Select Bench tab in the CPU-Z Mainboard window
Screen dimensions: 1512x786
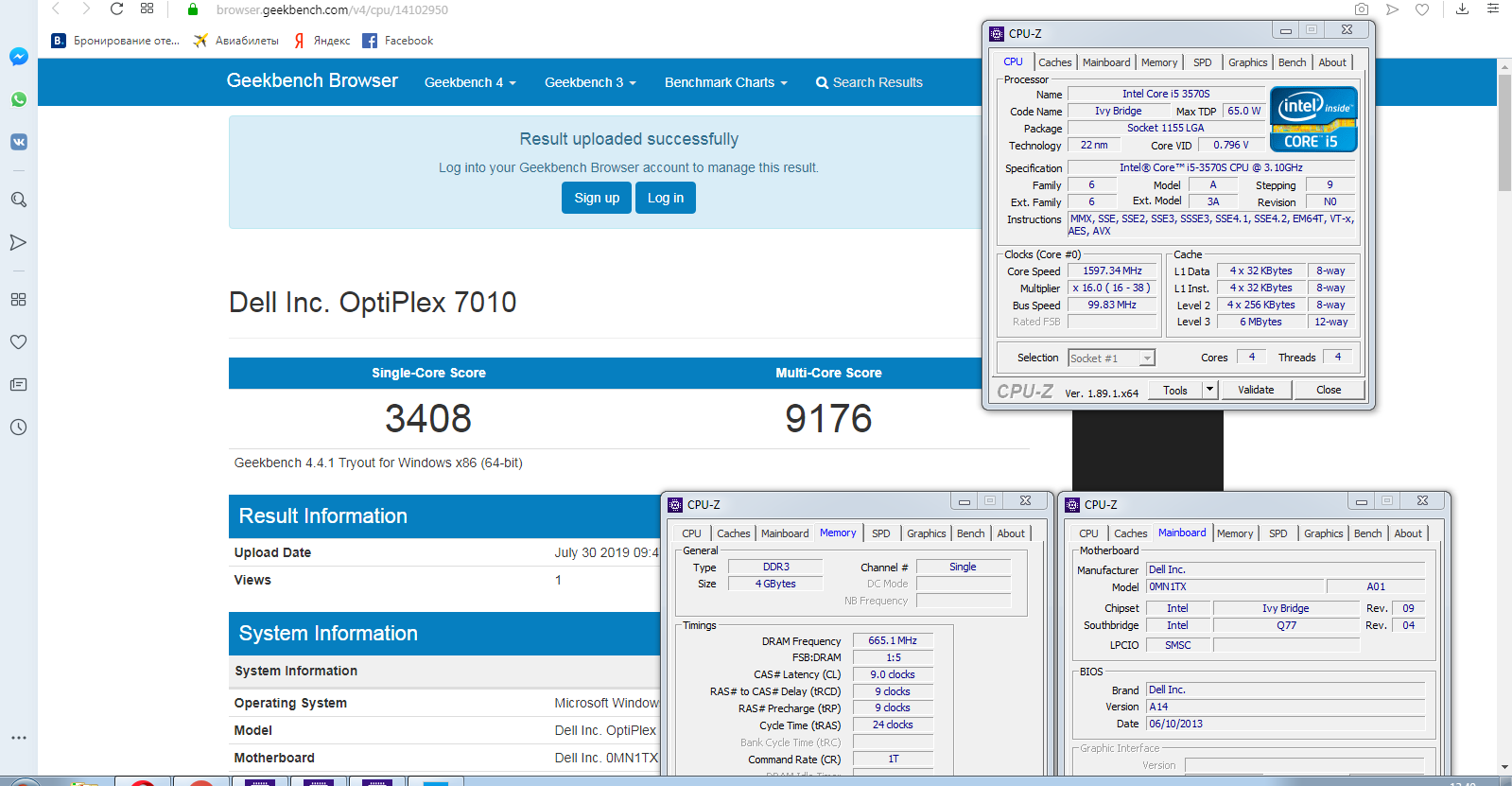click(1367, 533)
